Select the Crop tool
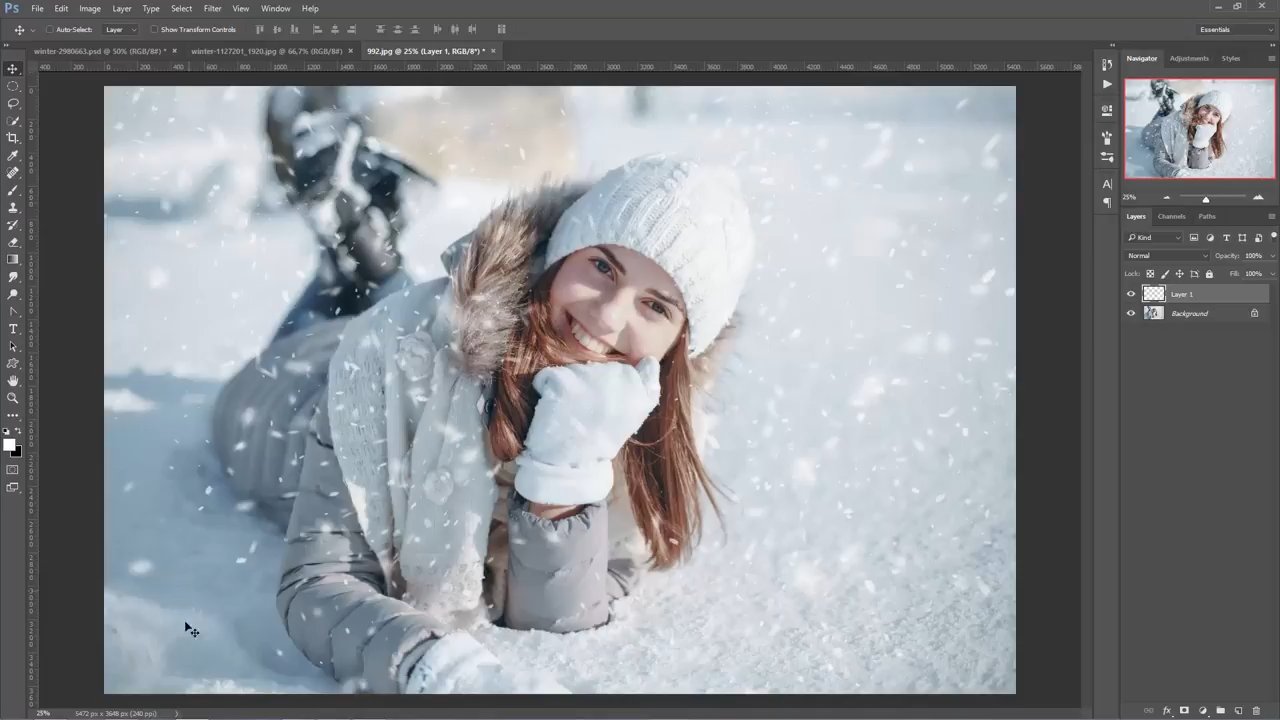Image resolution: width=1280 pixels, height=720 pixels. coord(13,138)
